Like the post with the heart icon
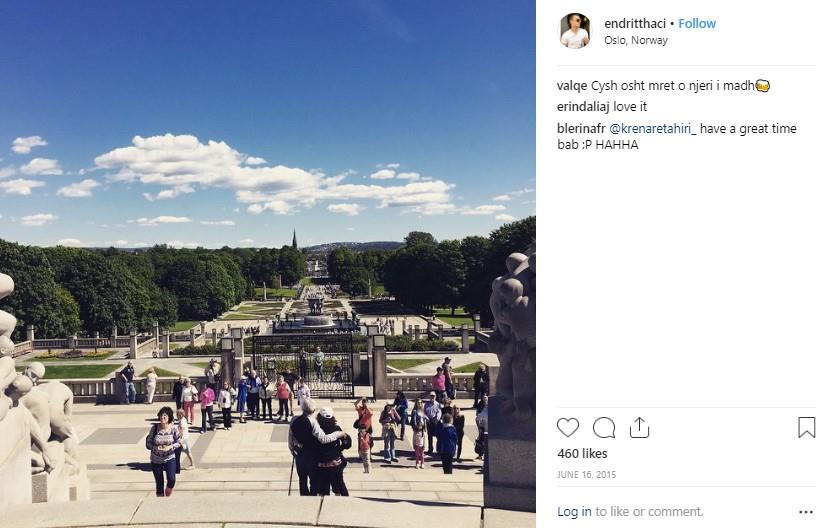The image size is (832, 528). pyautogui.click(x=567, y=428)
